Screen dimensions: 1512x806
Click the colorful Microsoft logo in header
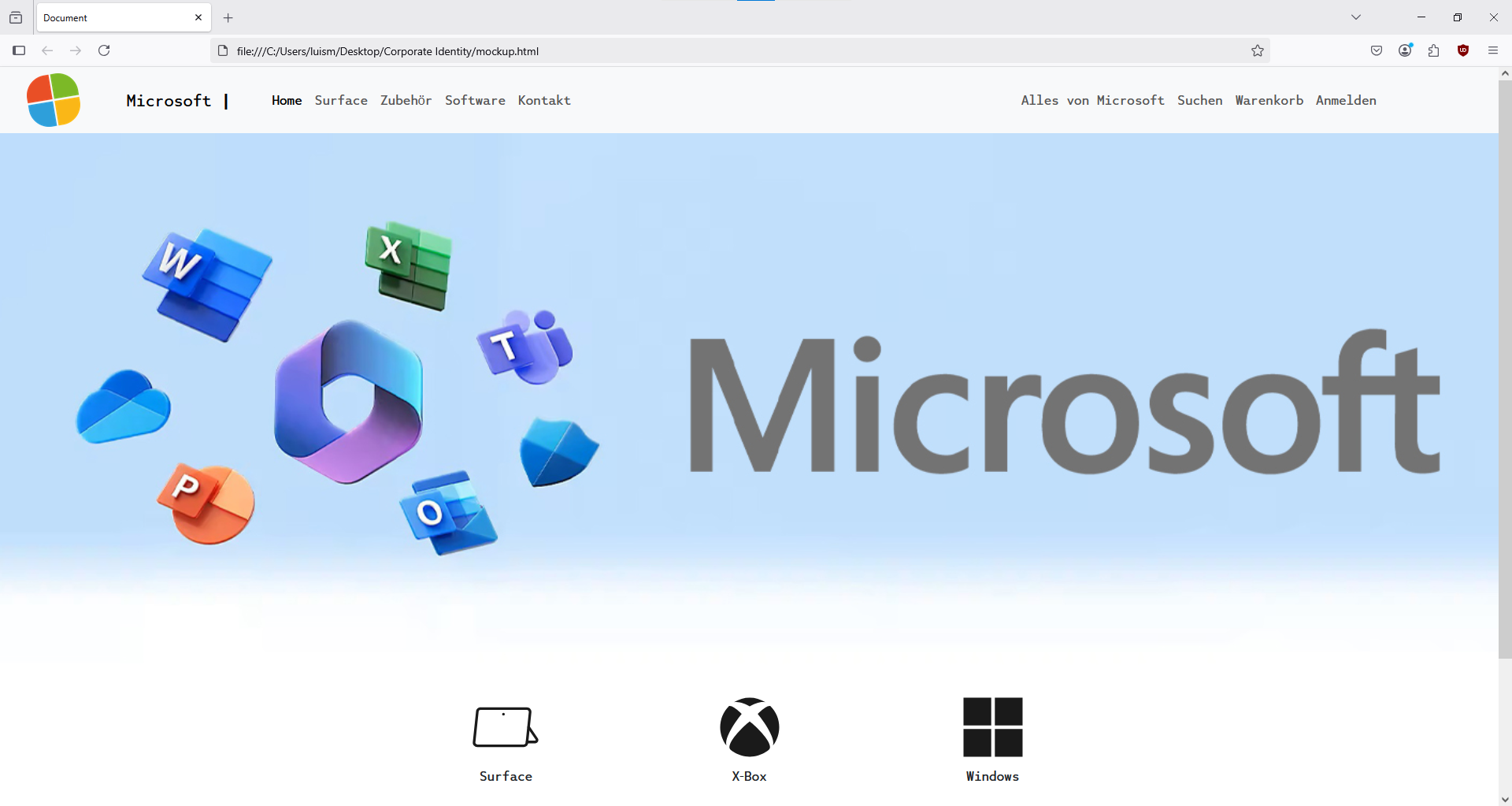[54, 100]
